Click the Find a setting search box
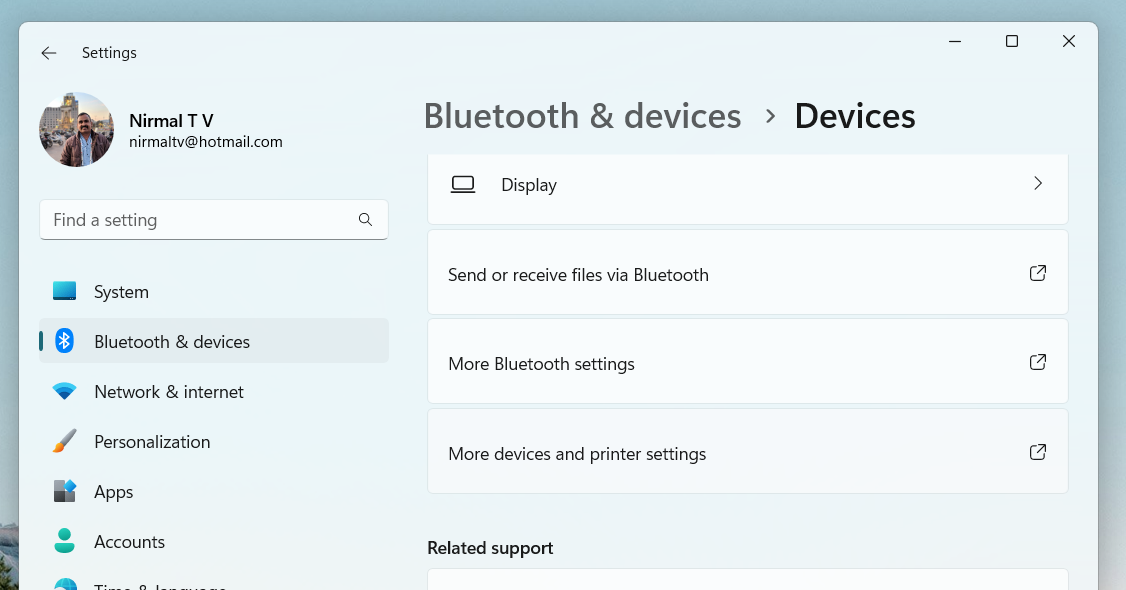The width and height of the screenshot is (1126, 590). coord(214,220)
